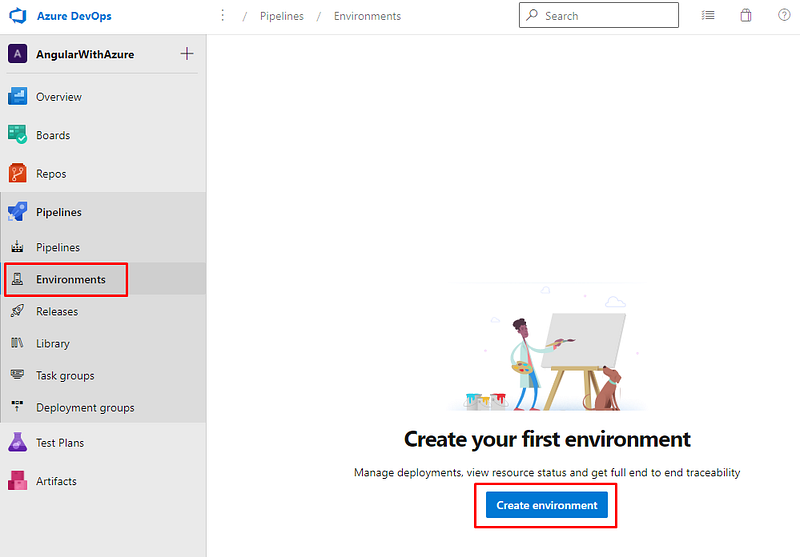Click the 'Manage deployments' description text
The image size is (800, 557).
coord(547,473)
